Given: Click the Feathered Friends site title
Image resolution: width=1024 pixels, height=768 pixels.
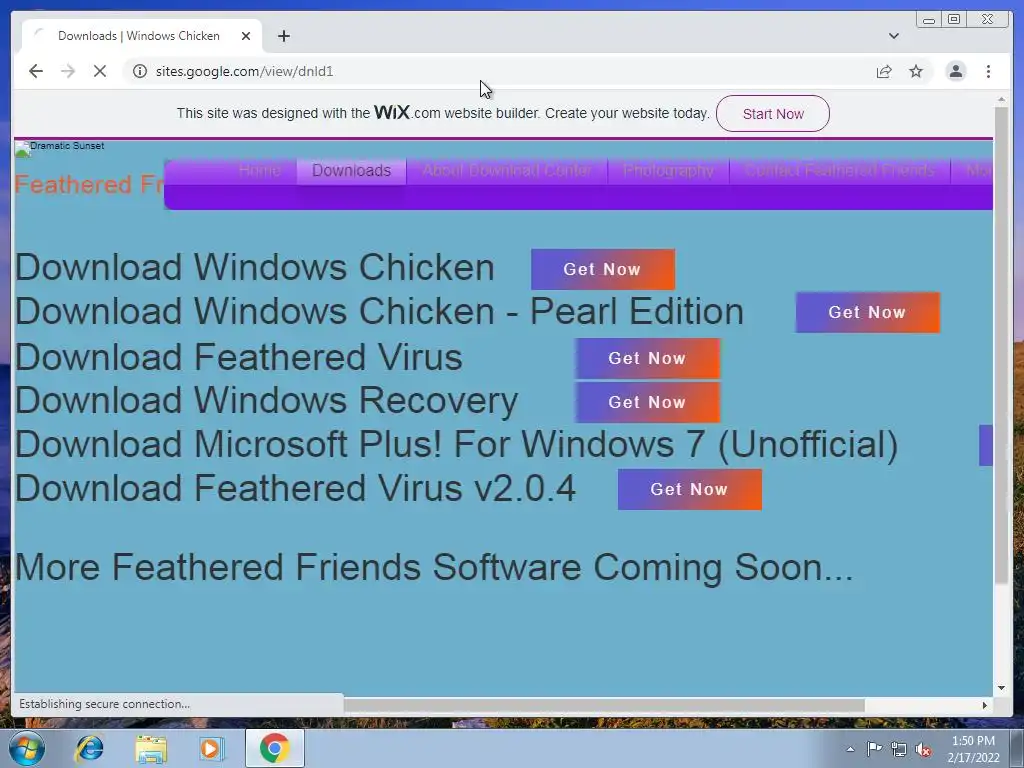Looking at the screenshot, I should 89,184.
